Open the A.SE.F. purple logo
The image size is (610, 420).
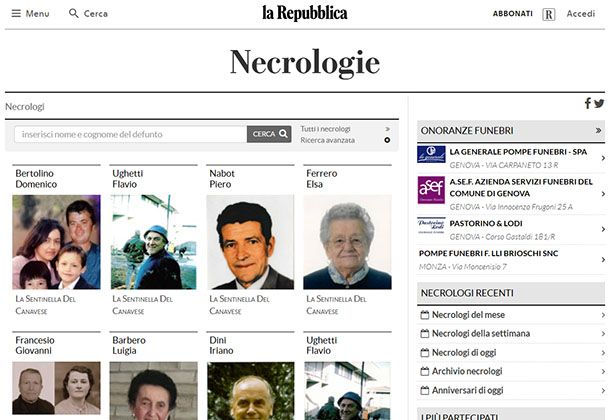431,190
